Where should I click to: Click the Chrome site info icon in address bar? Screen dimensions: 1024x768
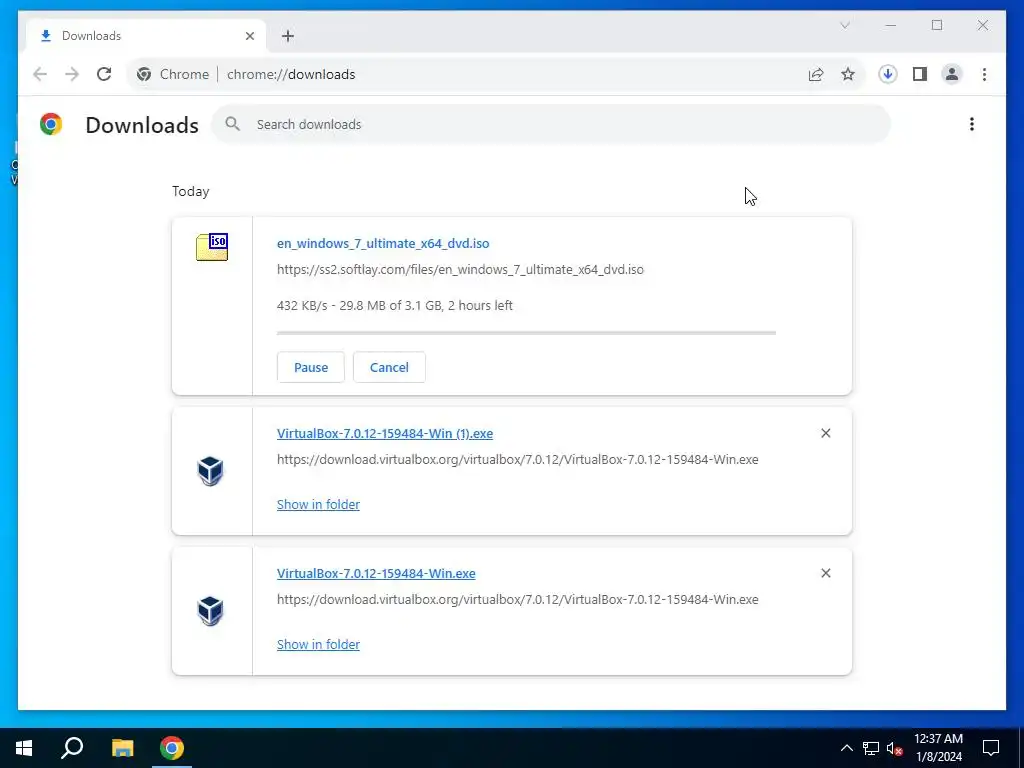(144, 74)
